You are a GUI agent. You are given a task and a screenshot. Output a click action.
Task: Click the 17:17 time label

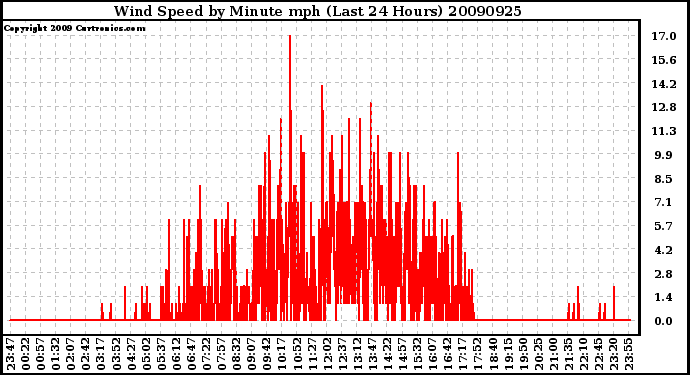pos(462,354)
